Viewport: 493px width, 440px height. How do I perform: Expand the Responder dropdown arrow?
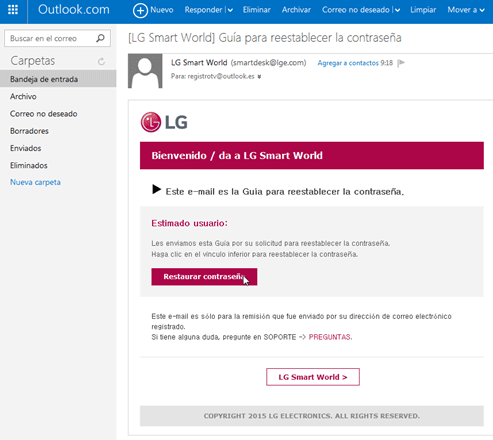click(230, 10)
